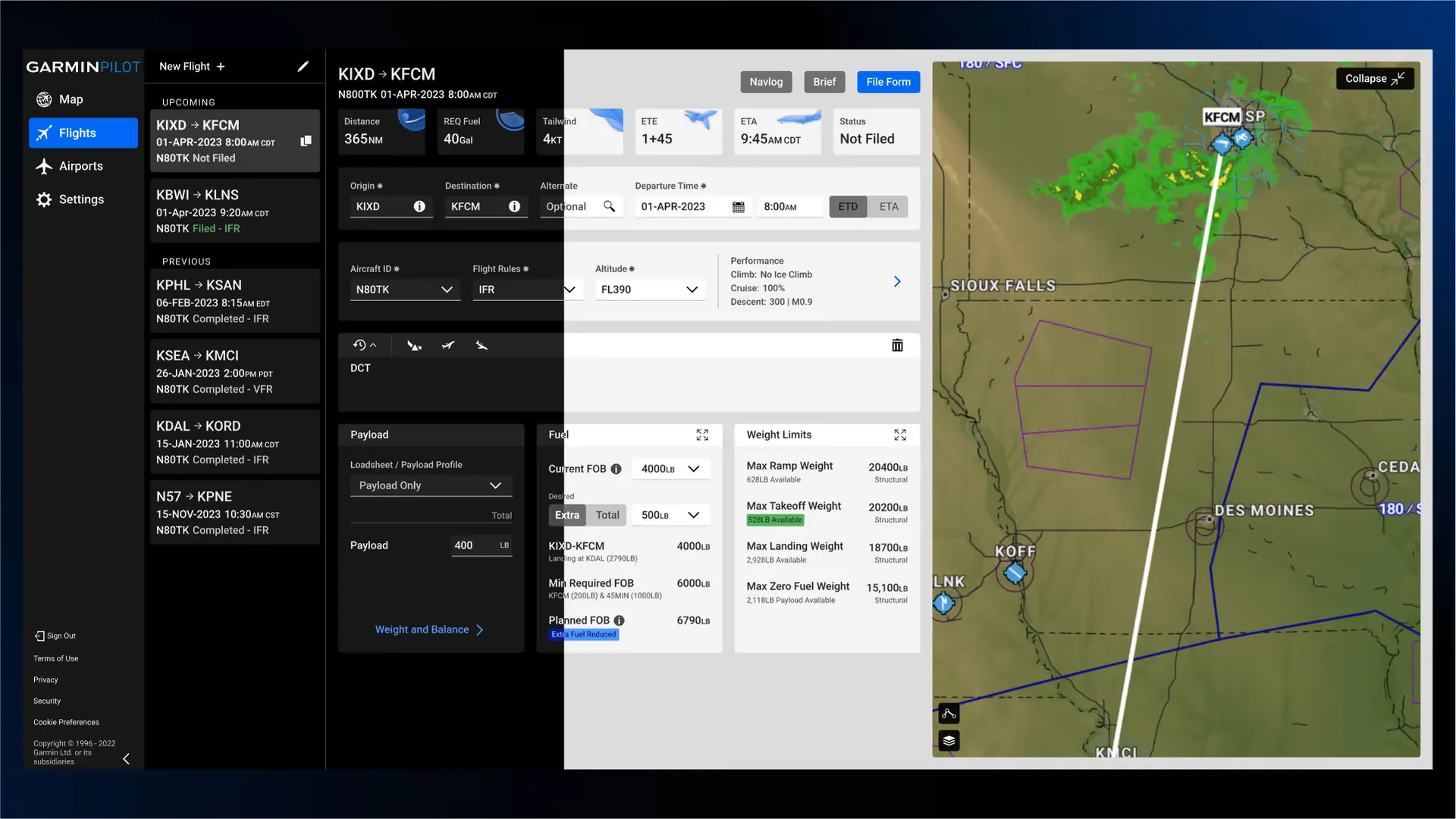The width and height of the screenshot is (1456, 819).
Task: Open the Privacy link
Action: click(45, 679)
